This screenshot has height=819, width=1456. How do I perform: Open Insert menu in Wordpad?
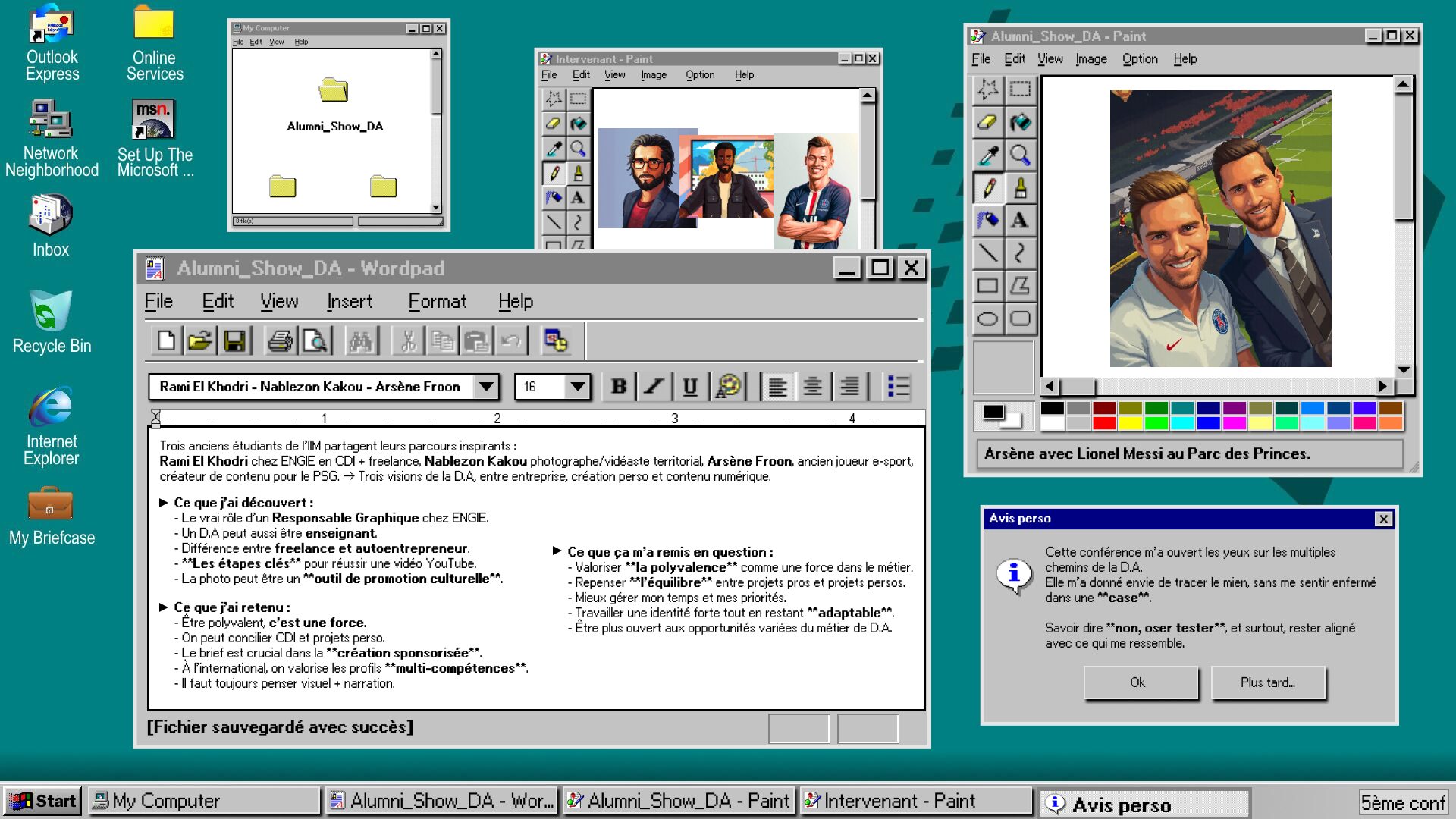click(x=350, y=301)
